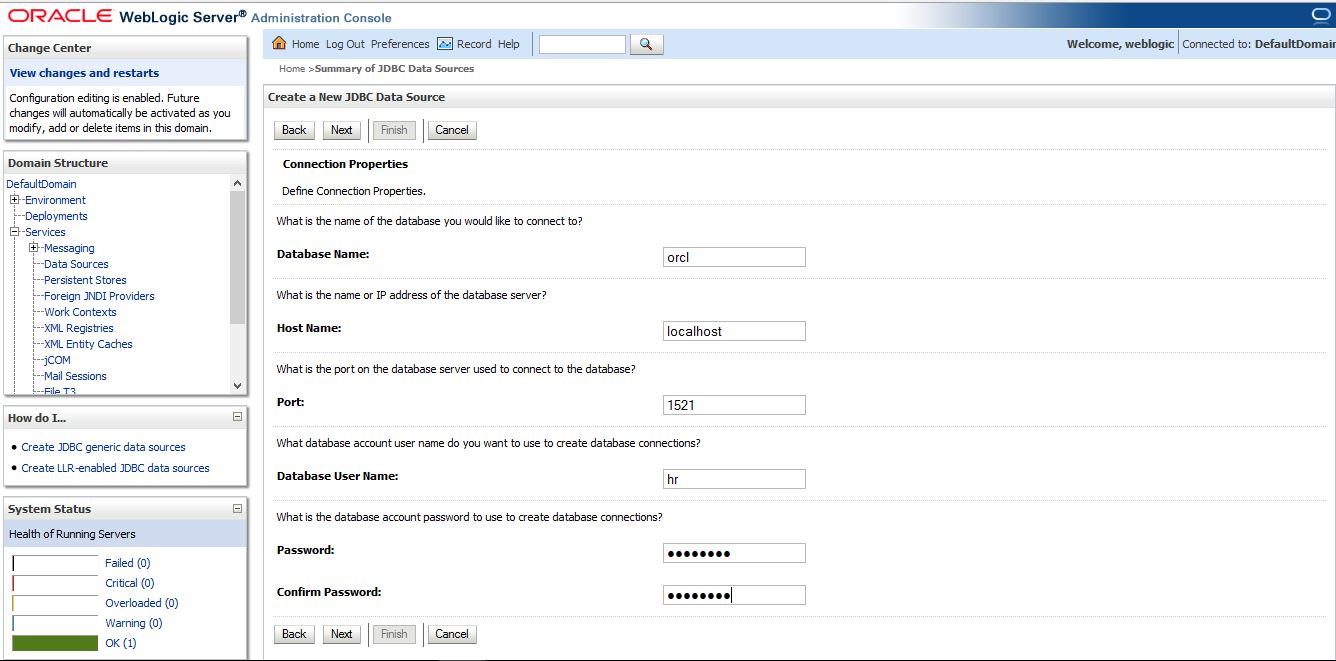
Task: Click the green OK health bar
Action: [55, 643]
